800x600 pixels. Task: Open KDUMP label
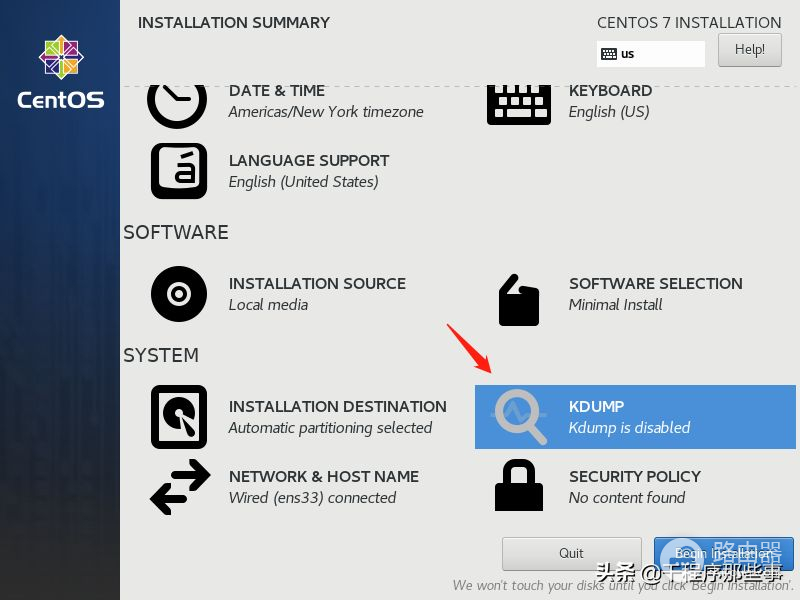click(596, 407)
